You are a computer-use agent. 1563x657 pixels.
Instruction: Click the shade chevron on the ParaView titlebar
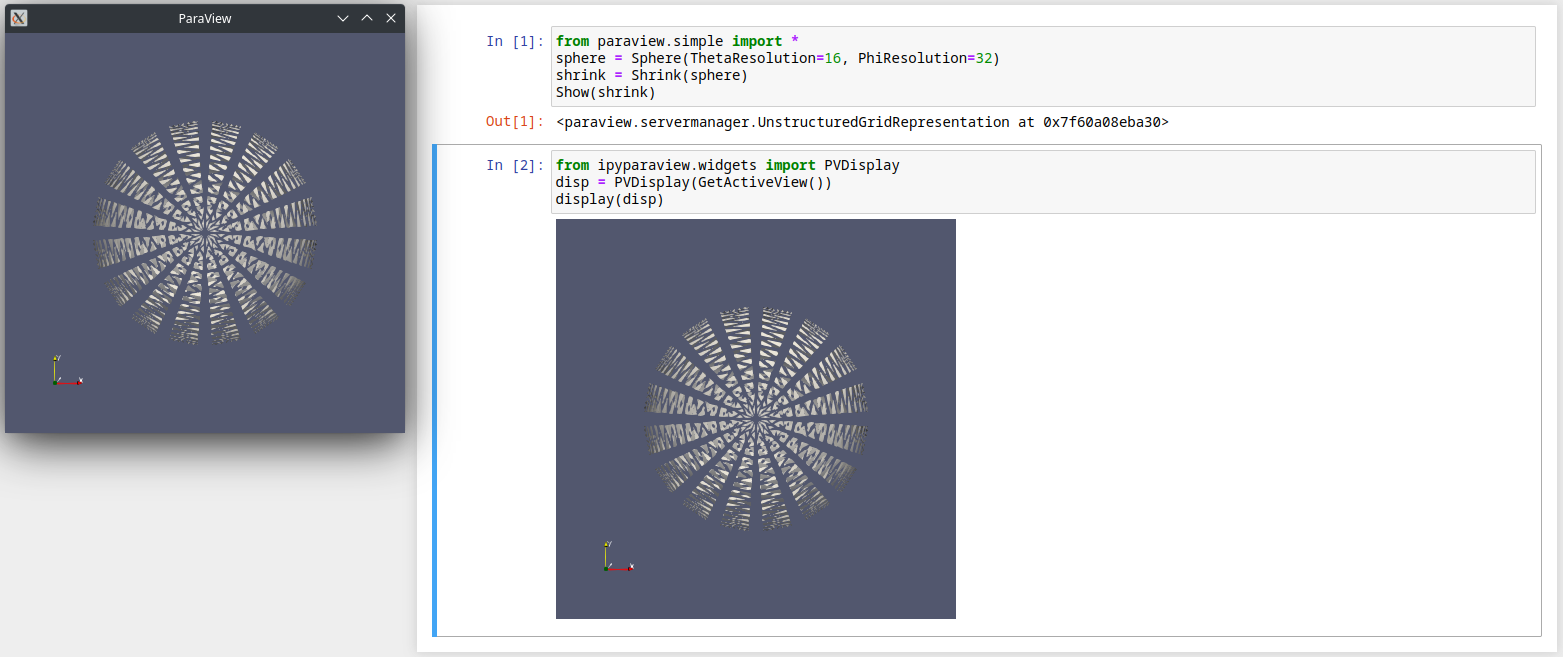(x=343, y=18)
